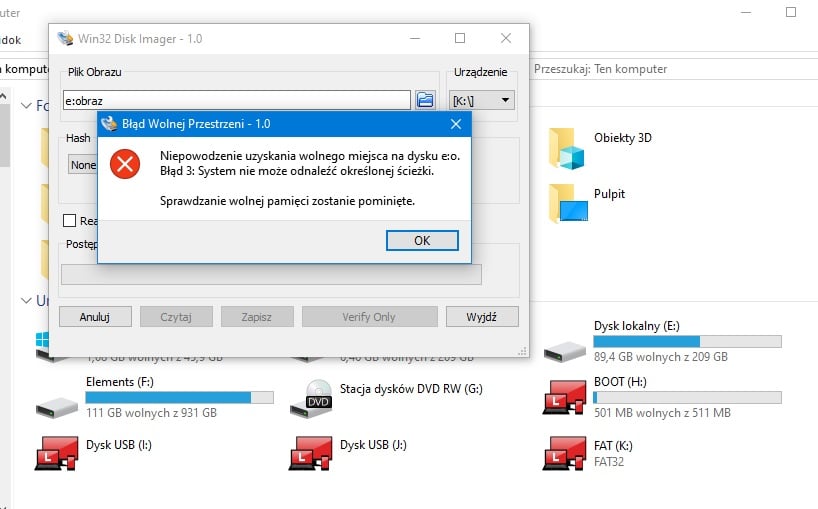Click OK in the error dialog
This screenshot has height=509, width=818.
tap(422, 240)
